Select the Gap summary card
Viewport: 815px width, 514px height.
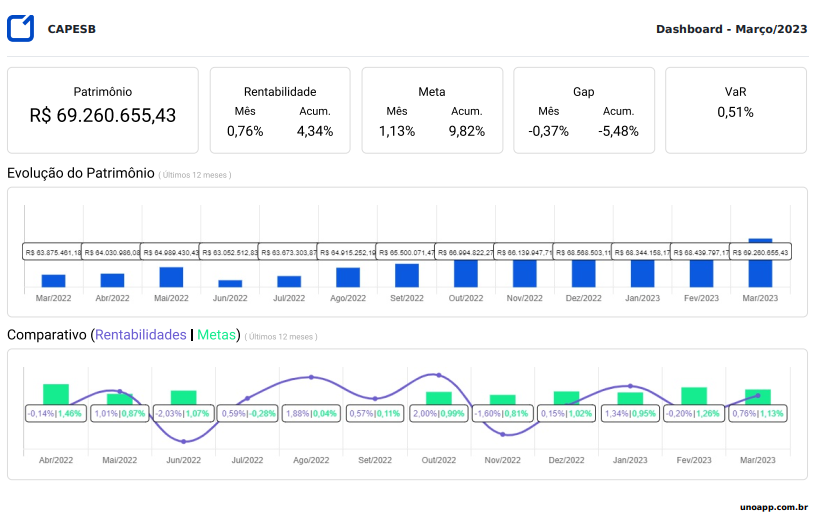click(584, 110)
